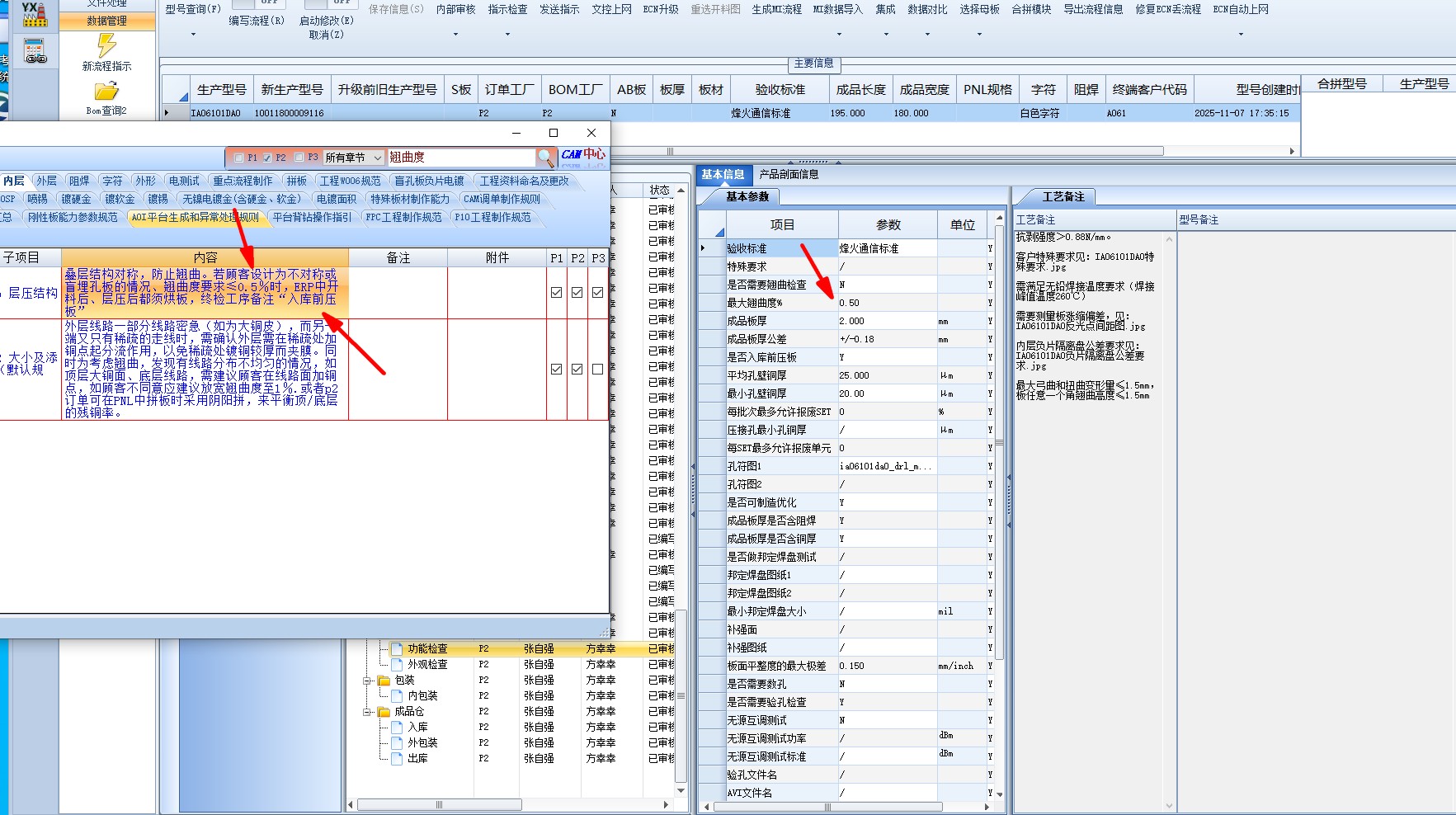Screen dimensions: 1456x815
Task: Click the 合拼模块 toolbar button
Action: click(1031, 9)
